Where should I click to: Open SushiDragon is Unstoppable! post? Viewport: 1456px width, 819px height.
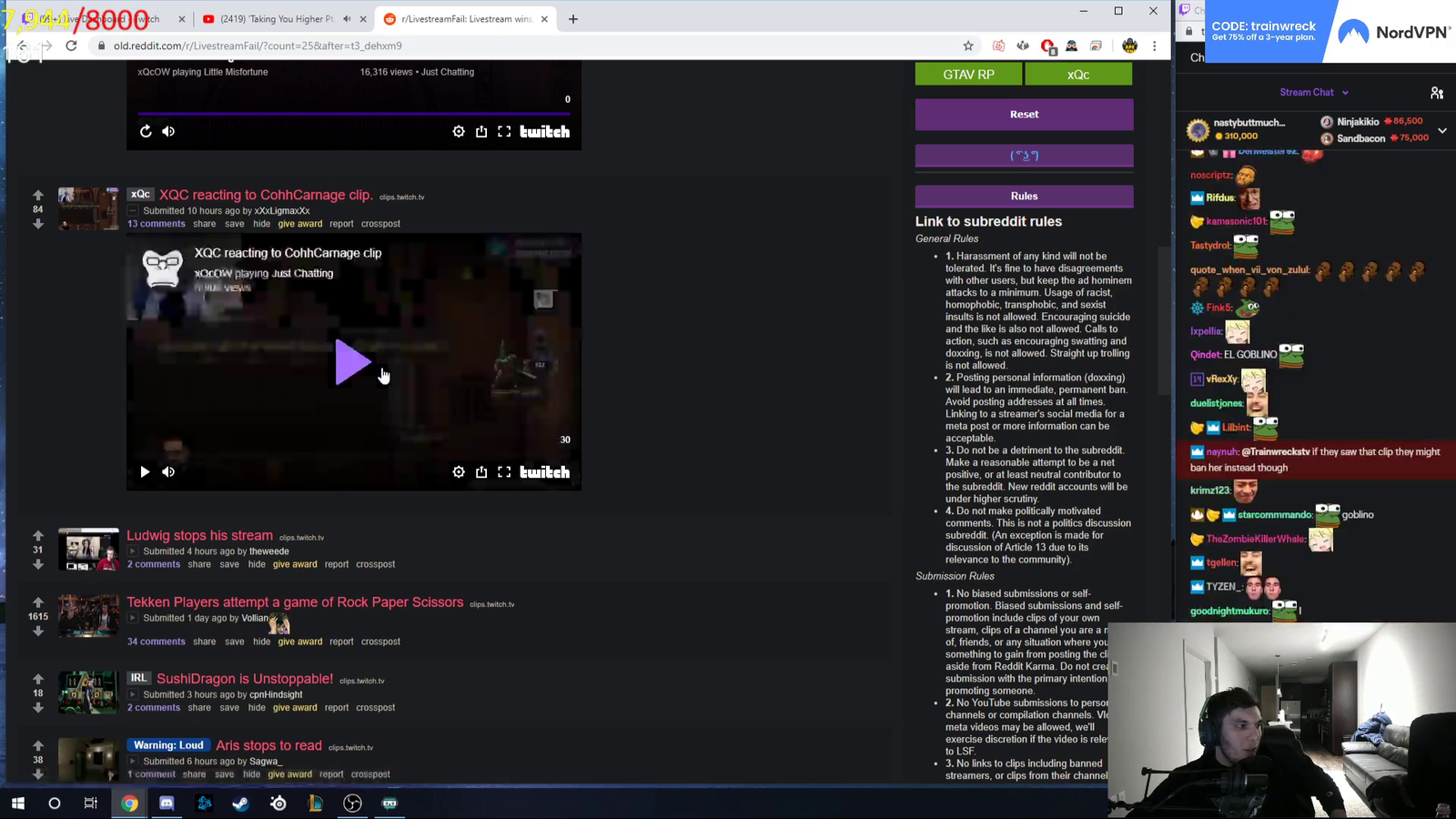point(245,679)
